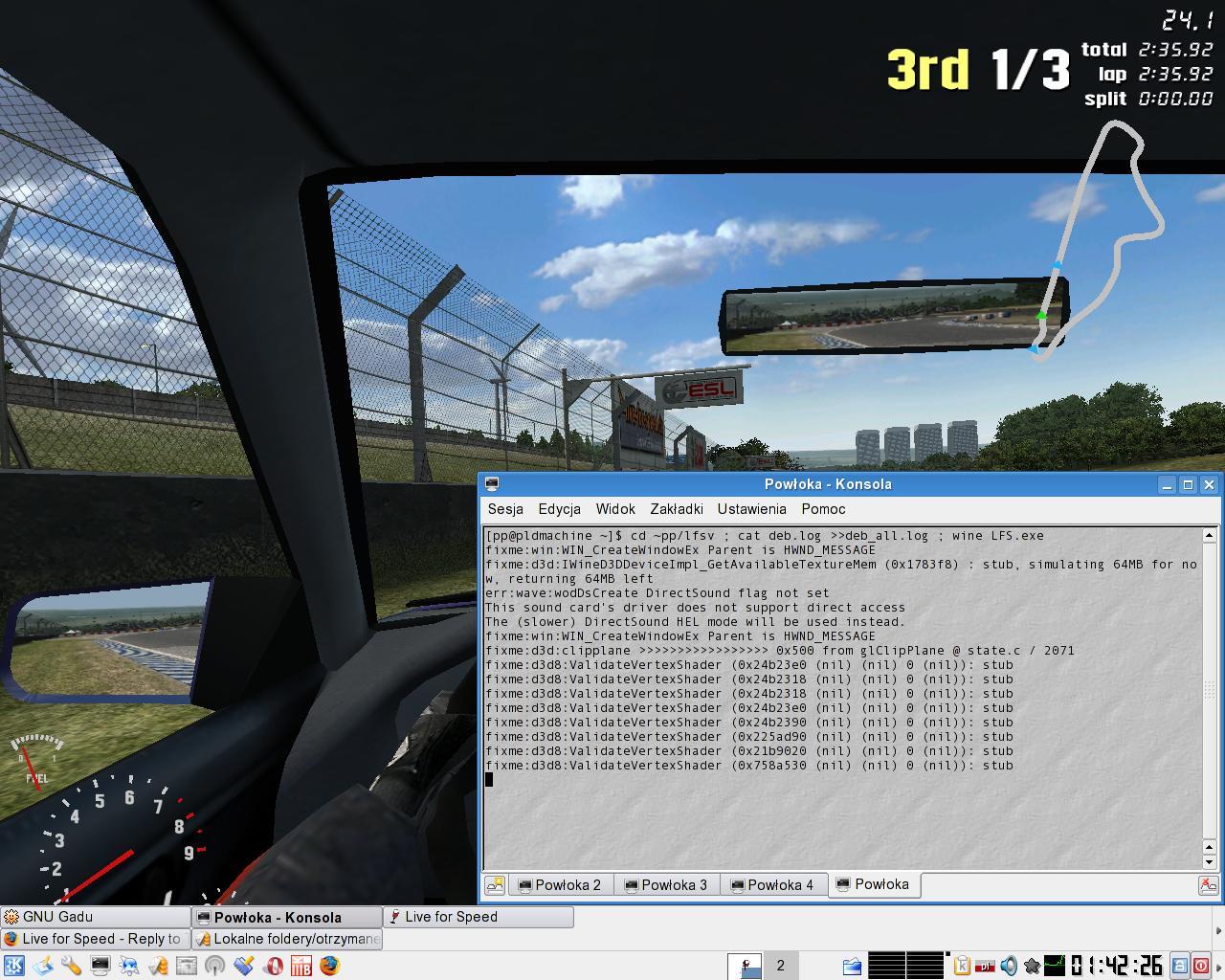1225x980 pixels.
Task: Open the Opera browser launcher
Action: pos(273,966)
